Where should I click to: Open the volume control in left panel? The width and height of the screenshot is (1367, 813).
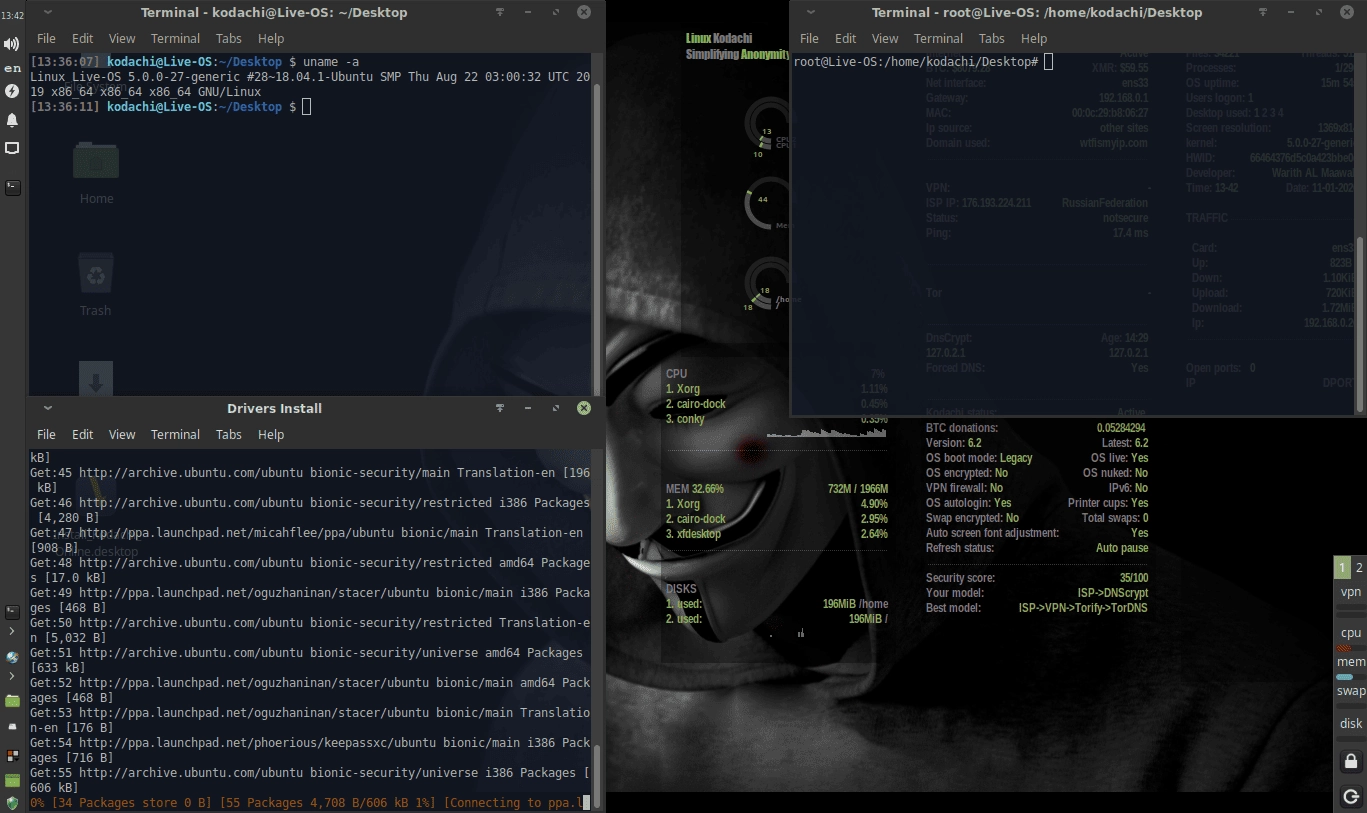(12, 44)
